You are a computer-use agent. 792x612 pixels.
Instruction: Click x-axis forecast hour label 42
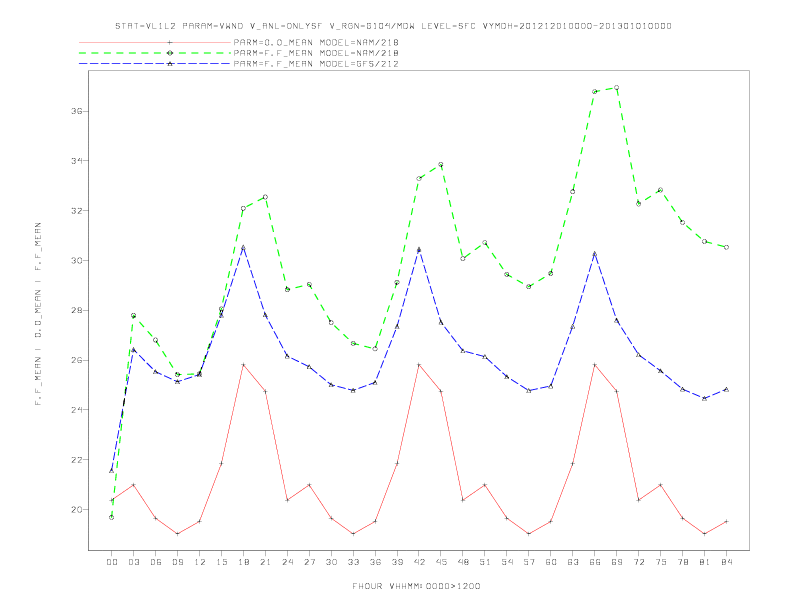(x=419, y=562)
